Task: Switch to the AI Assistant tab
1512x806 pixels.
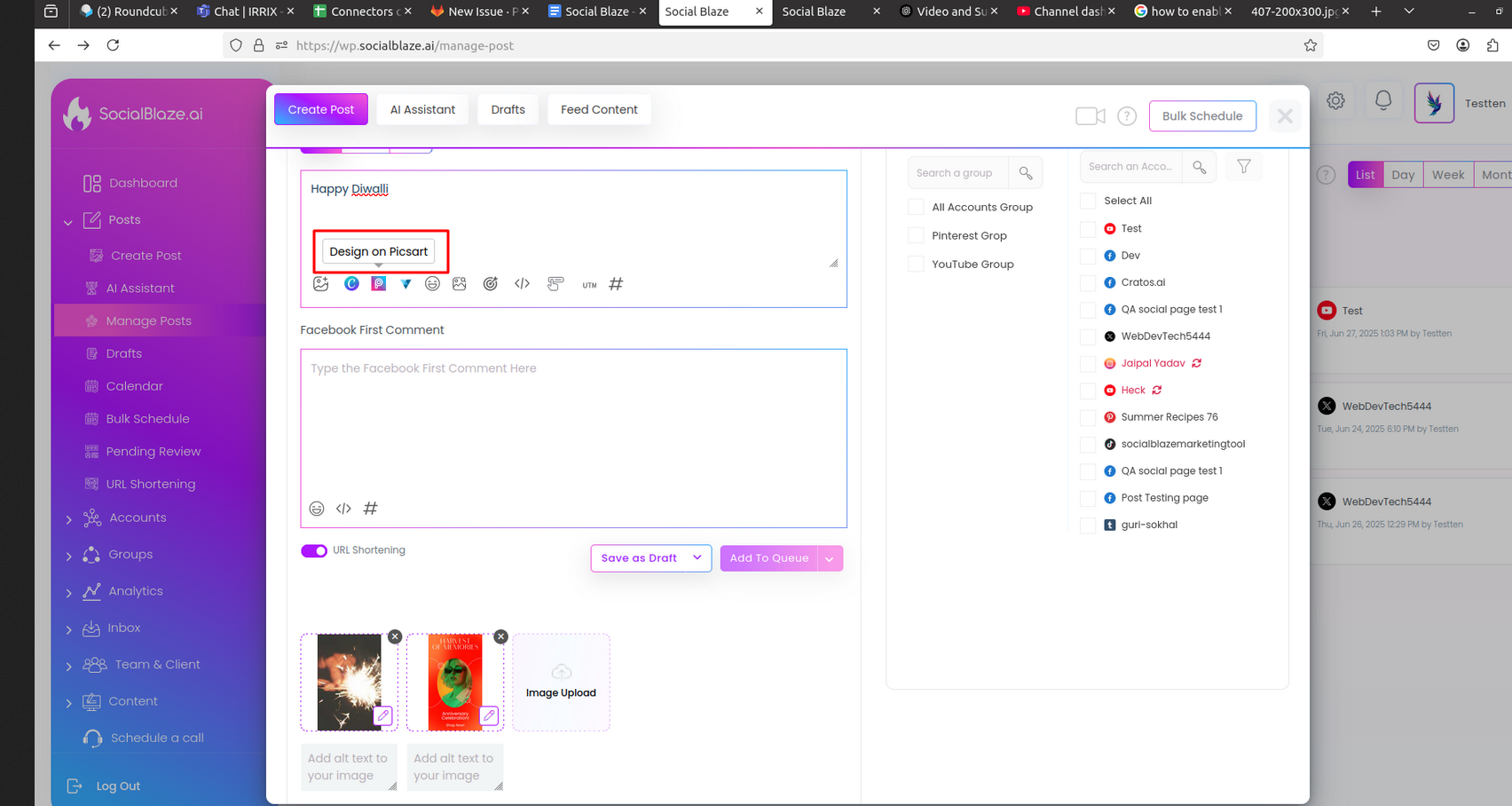Action: click(x=422, y=109)
